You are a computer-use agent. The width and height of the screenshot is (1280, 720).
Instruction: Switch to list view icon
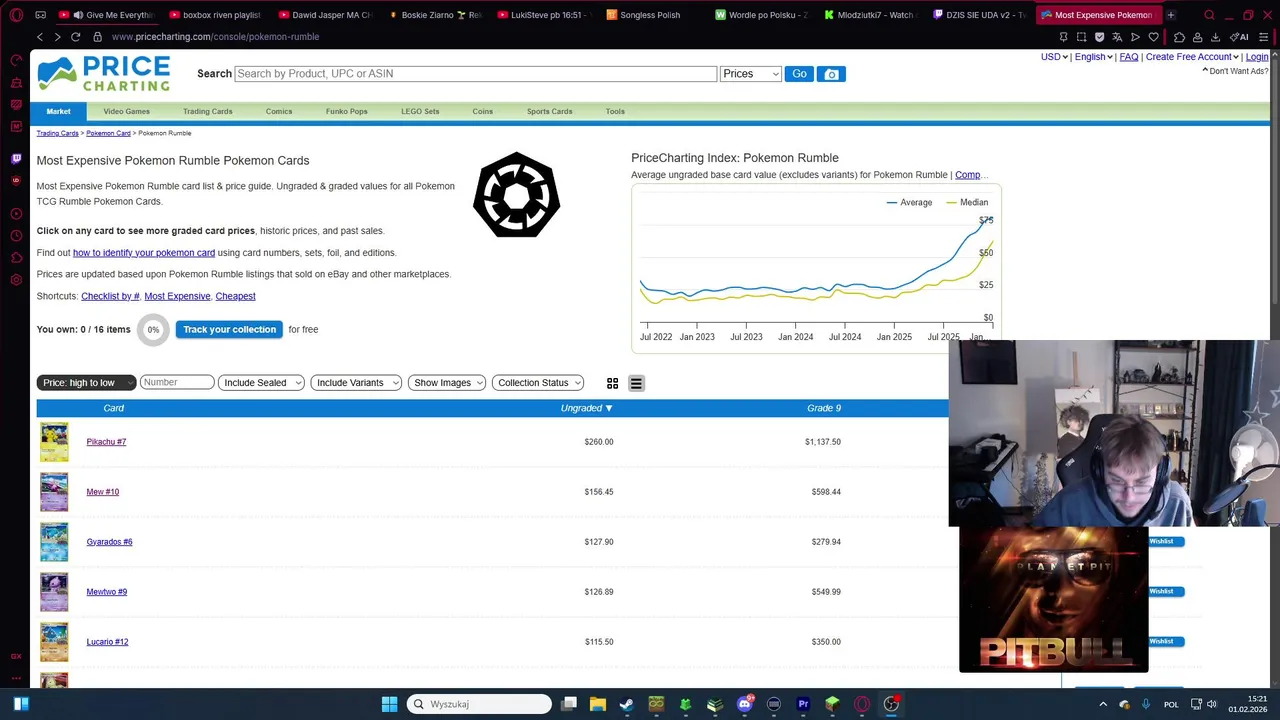tap(636, 383)
